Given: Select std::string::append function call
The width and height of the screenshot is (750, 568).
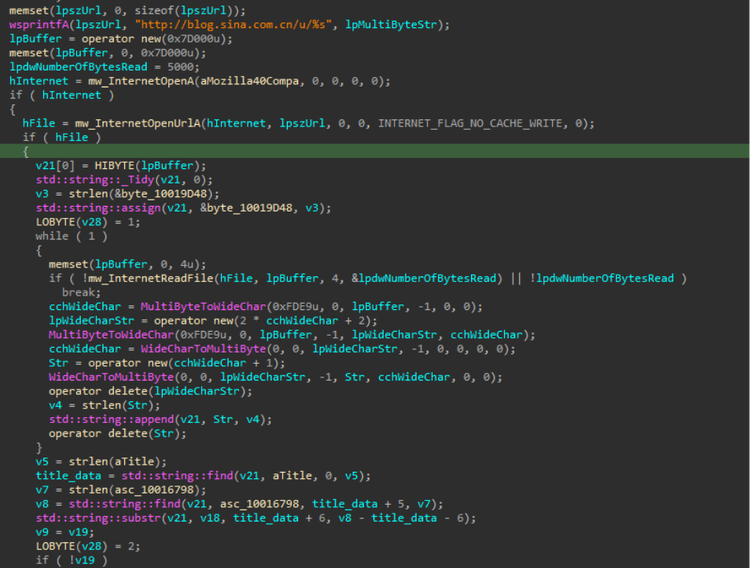Looking at the screenshot, I should [101, 419].
